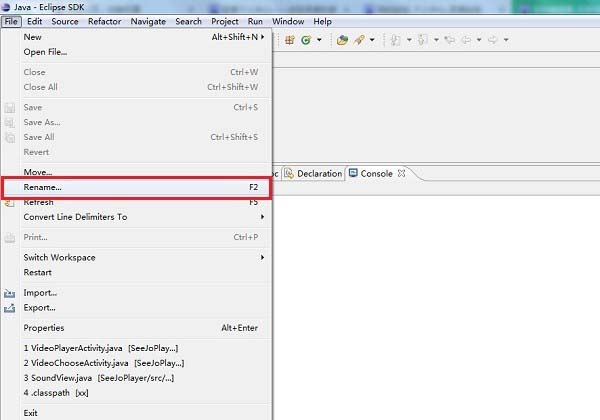Click the Previous Annotation toolbar icon
The height and width of the screenshot is (420, 600).
click(x=422, y=40)
